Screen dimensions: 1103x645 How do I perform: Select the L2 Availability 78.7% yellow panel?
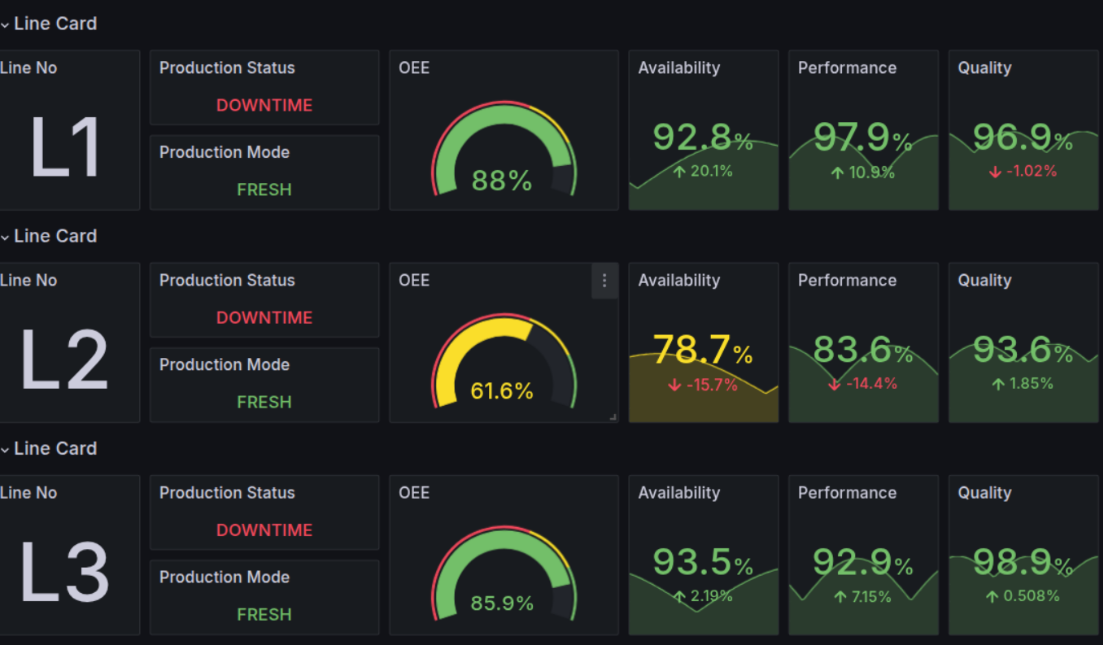(x=703, y=343)
